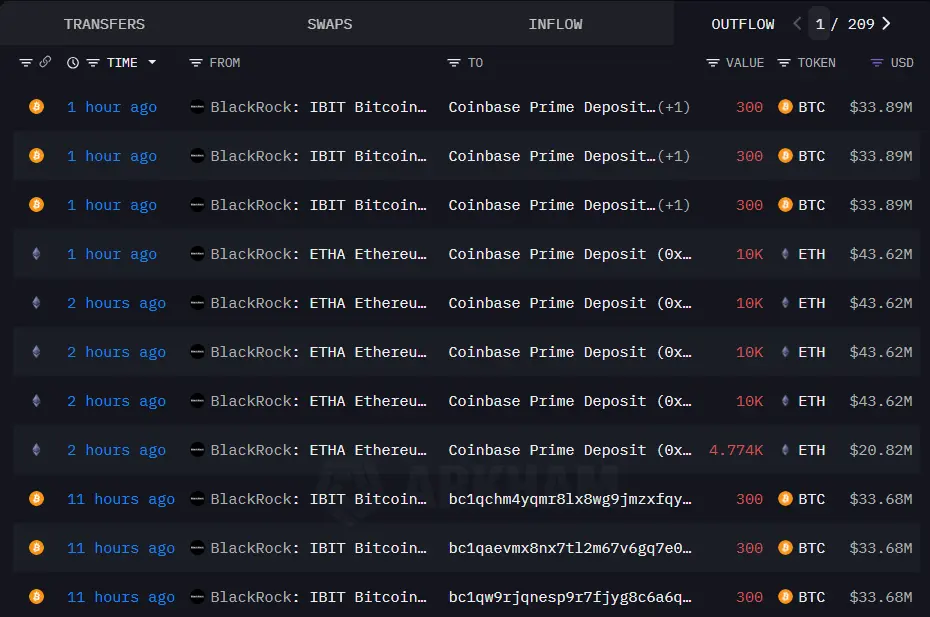The image size is (930, 617).
Task: Click the link icon in the header row
Action: pyautogui.click(x=45, y=62)
